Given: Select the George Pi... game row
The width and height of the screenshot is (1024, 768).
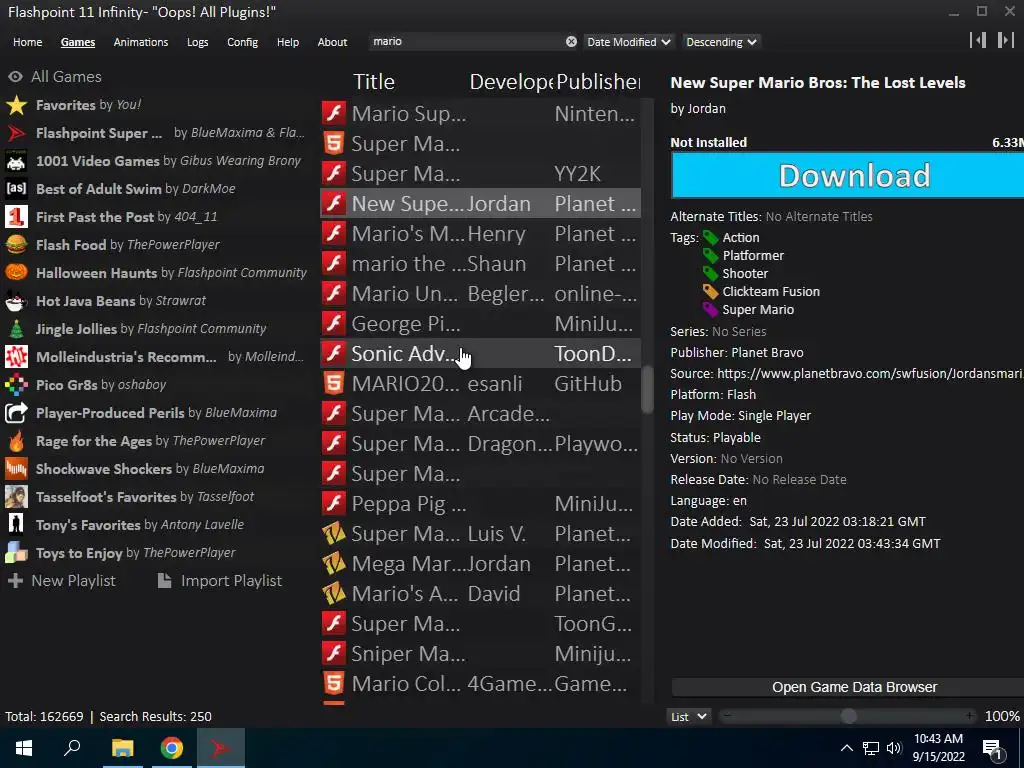Looking at the screenshot, I should (481, 324).
